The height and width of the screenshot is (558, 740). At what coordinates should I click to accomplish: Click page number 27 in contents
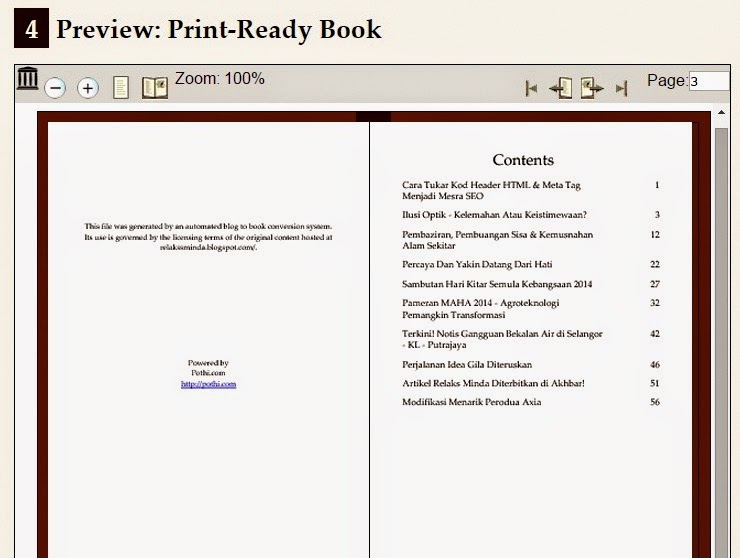(x=655, y=284)
